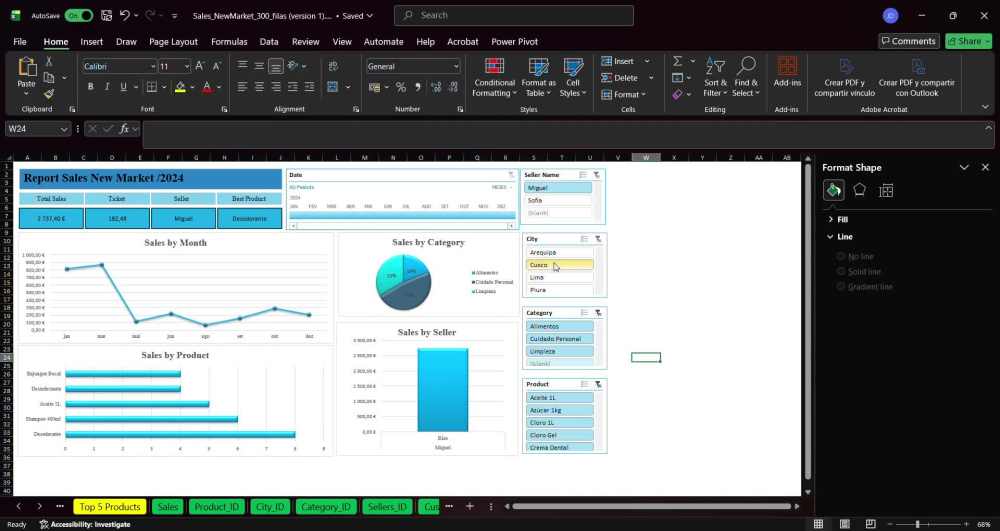
Task: Open the General number format dropdown
Action: [456, 66]
